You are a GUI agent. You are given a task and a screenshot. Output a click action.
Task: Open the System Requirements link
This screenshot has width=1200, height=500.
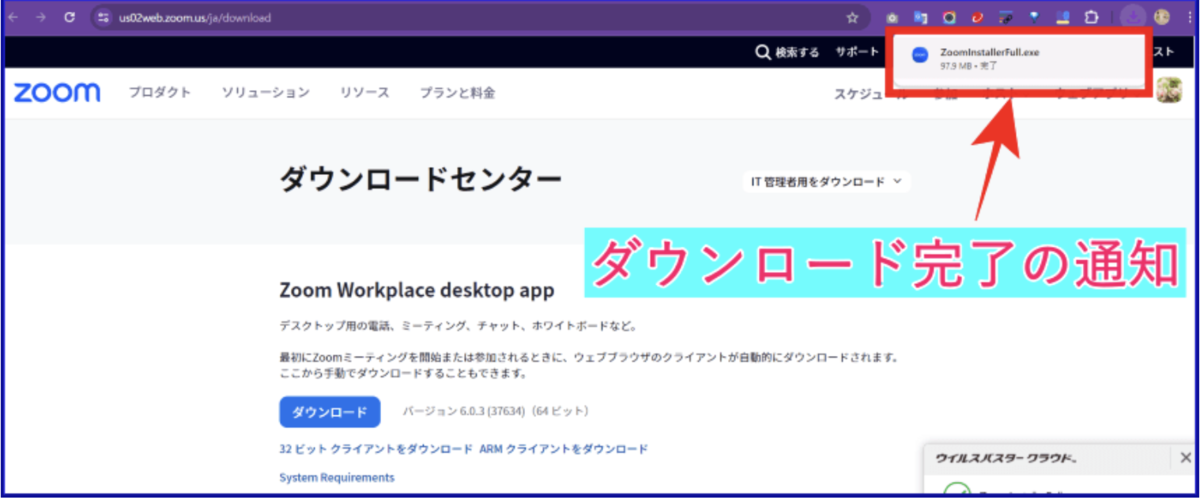[337, 478]
